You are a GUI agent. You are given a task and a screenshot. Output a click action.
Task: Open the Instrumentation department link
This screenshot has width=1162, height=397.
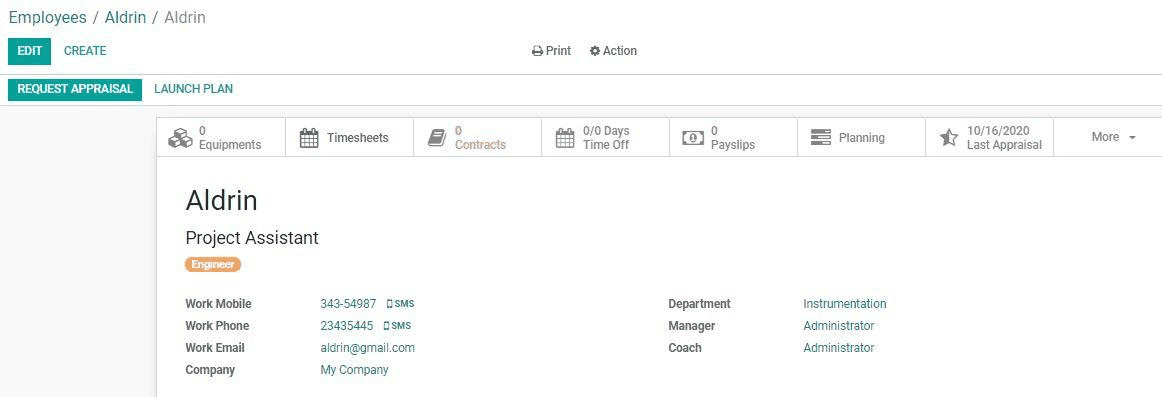pyautogui.click(x=845, y=304)
